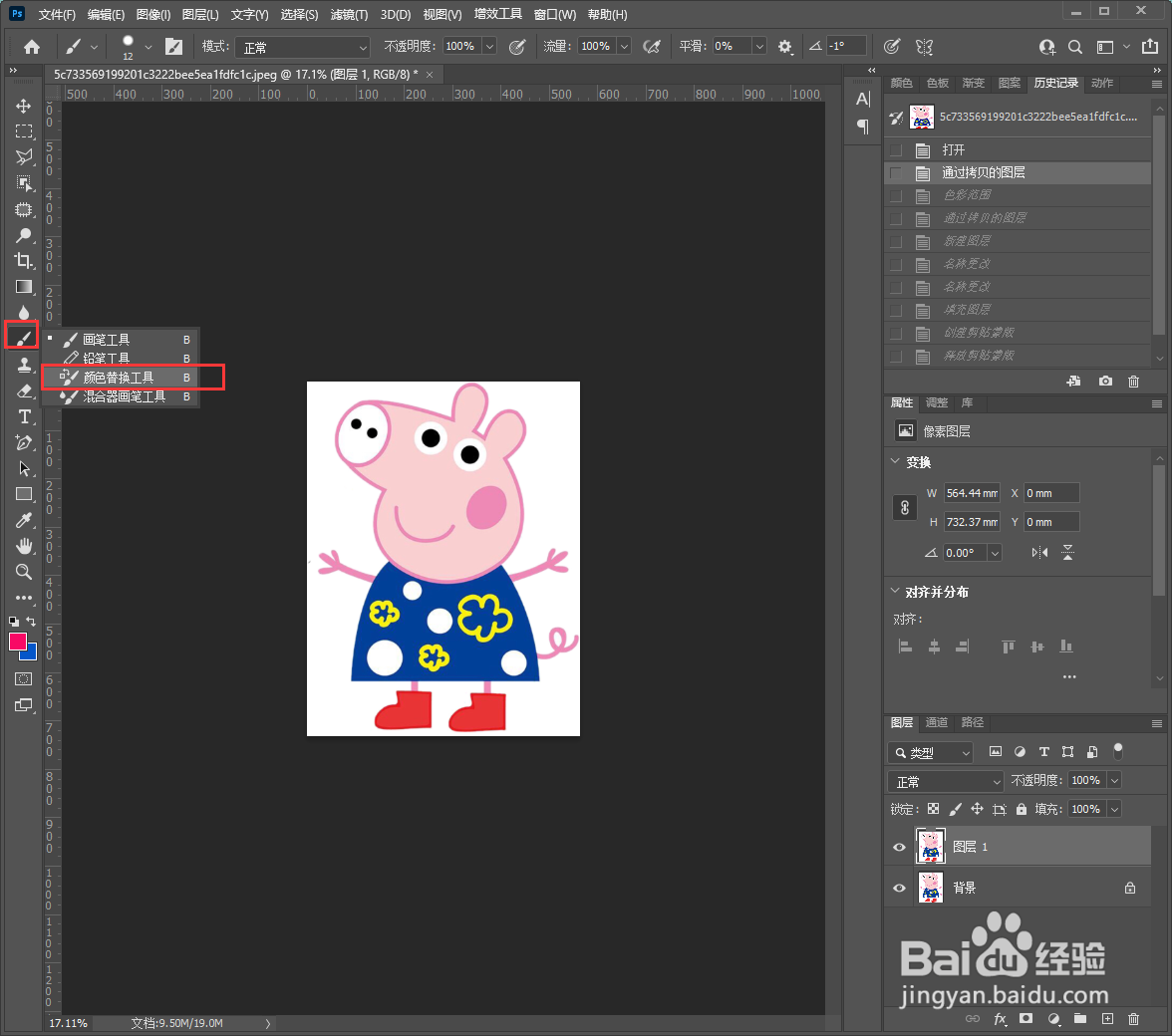Click more align options ellipsis

tap(1069, 676)
